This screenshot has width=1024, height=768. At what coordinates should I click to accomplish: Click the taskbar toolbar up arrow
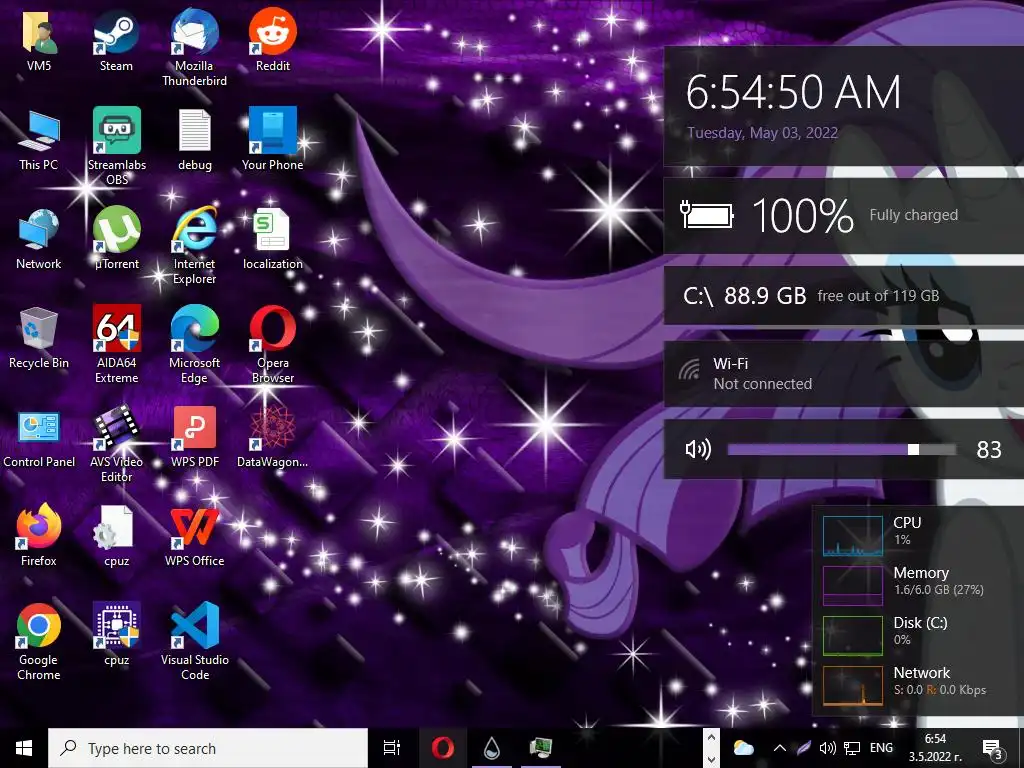click(x=711, y=737)
